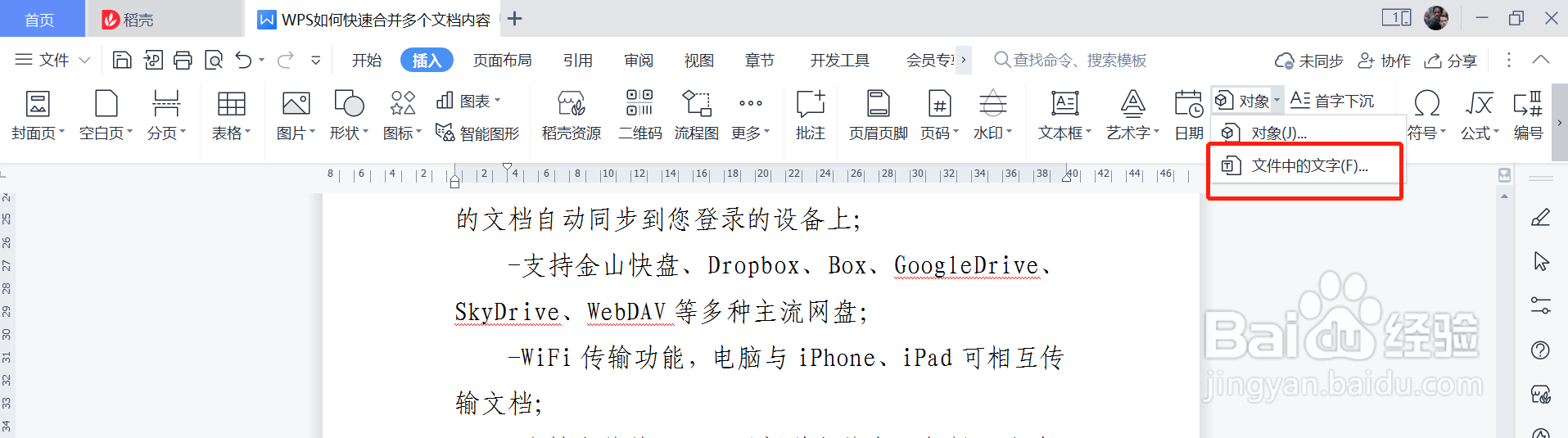Screen dimensions: 1568x438
Task: Open the Icons (图标) library
Action: [402, 115]
